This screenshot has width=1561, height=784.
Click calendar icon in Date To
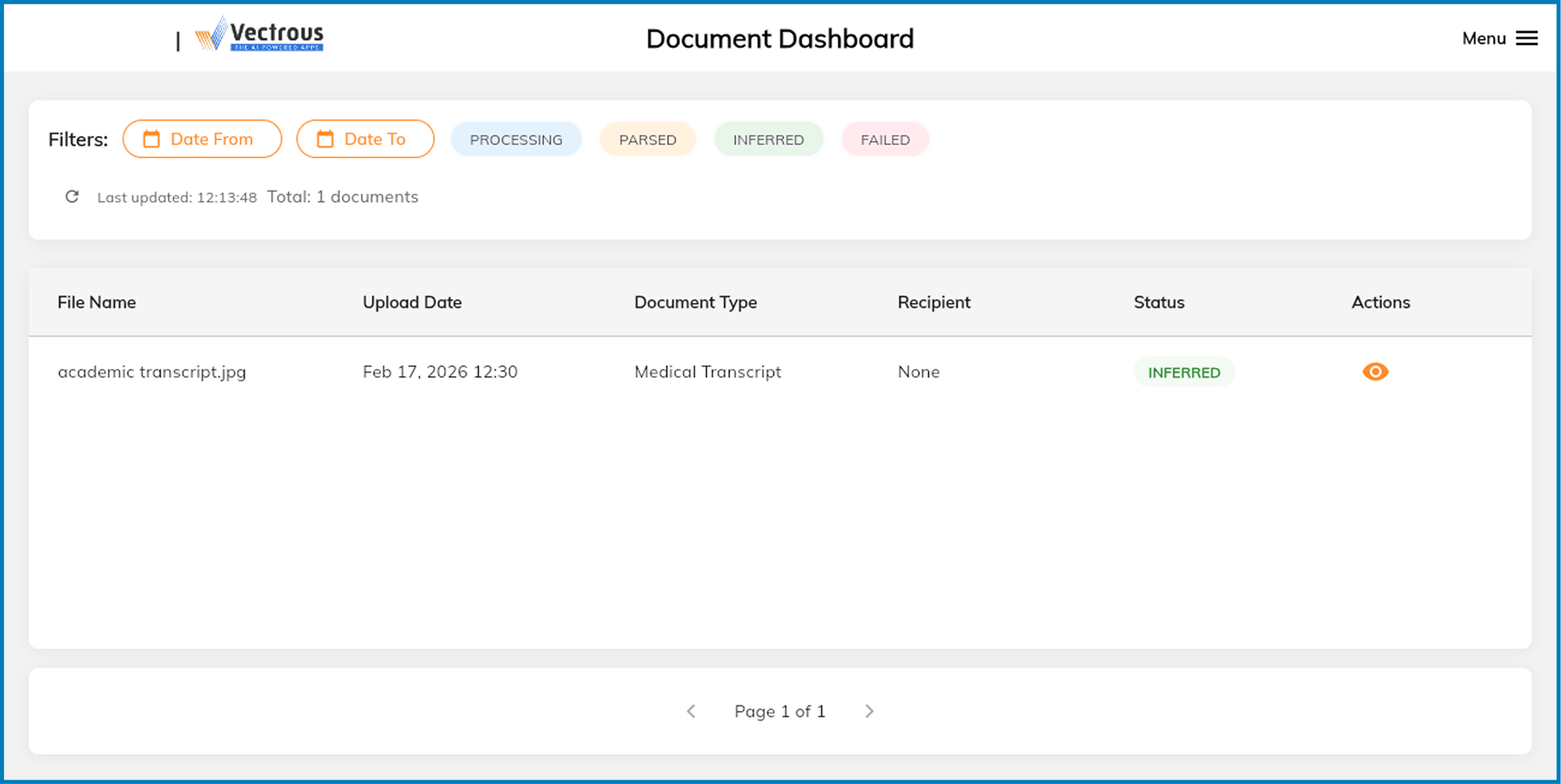[x=326, y=139]
